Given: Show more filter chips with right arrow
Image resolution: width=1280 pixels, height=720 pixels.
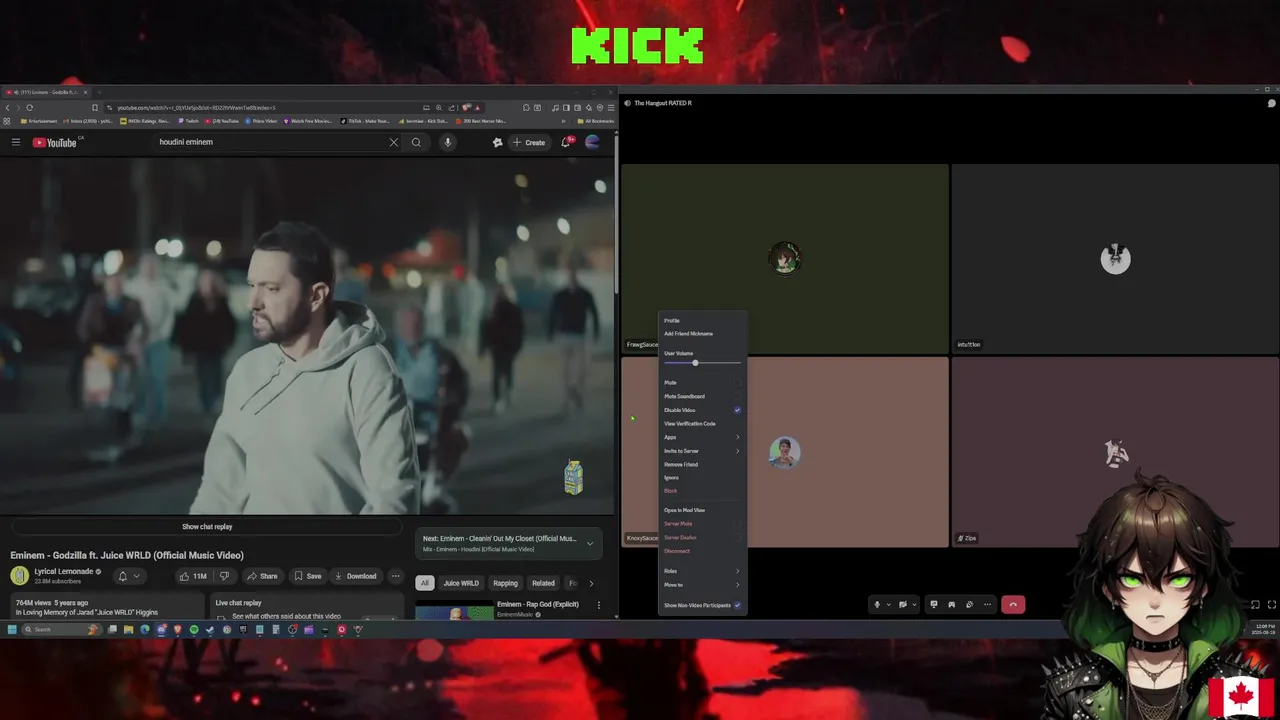Looking at the screenshot, I should pos(590,583).
